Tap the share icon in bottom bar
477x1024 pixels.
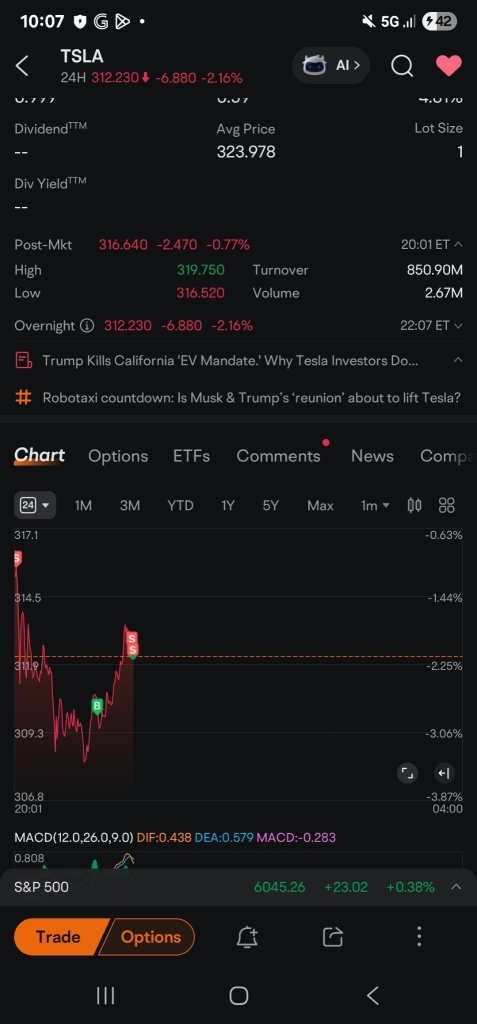[x=333, y=937]
